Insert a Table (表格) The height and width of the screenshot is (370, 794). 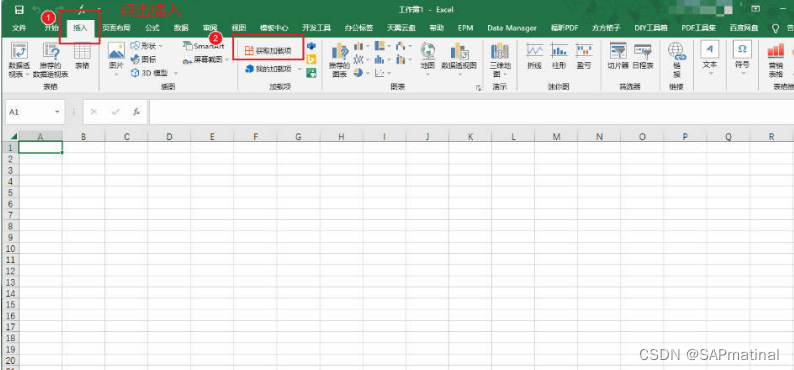(82, 56)
